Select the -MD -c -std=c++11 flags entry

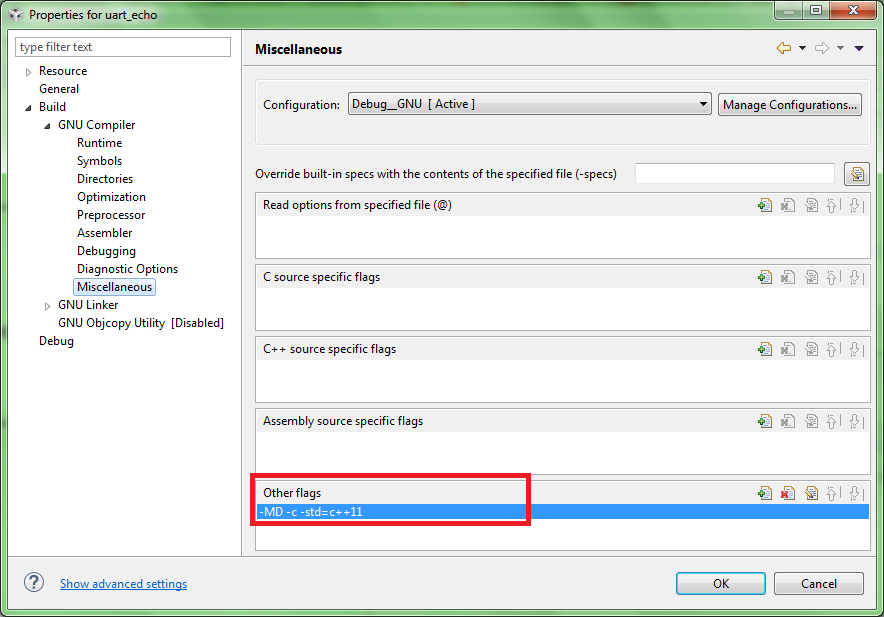[x=563, y=512]
